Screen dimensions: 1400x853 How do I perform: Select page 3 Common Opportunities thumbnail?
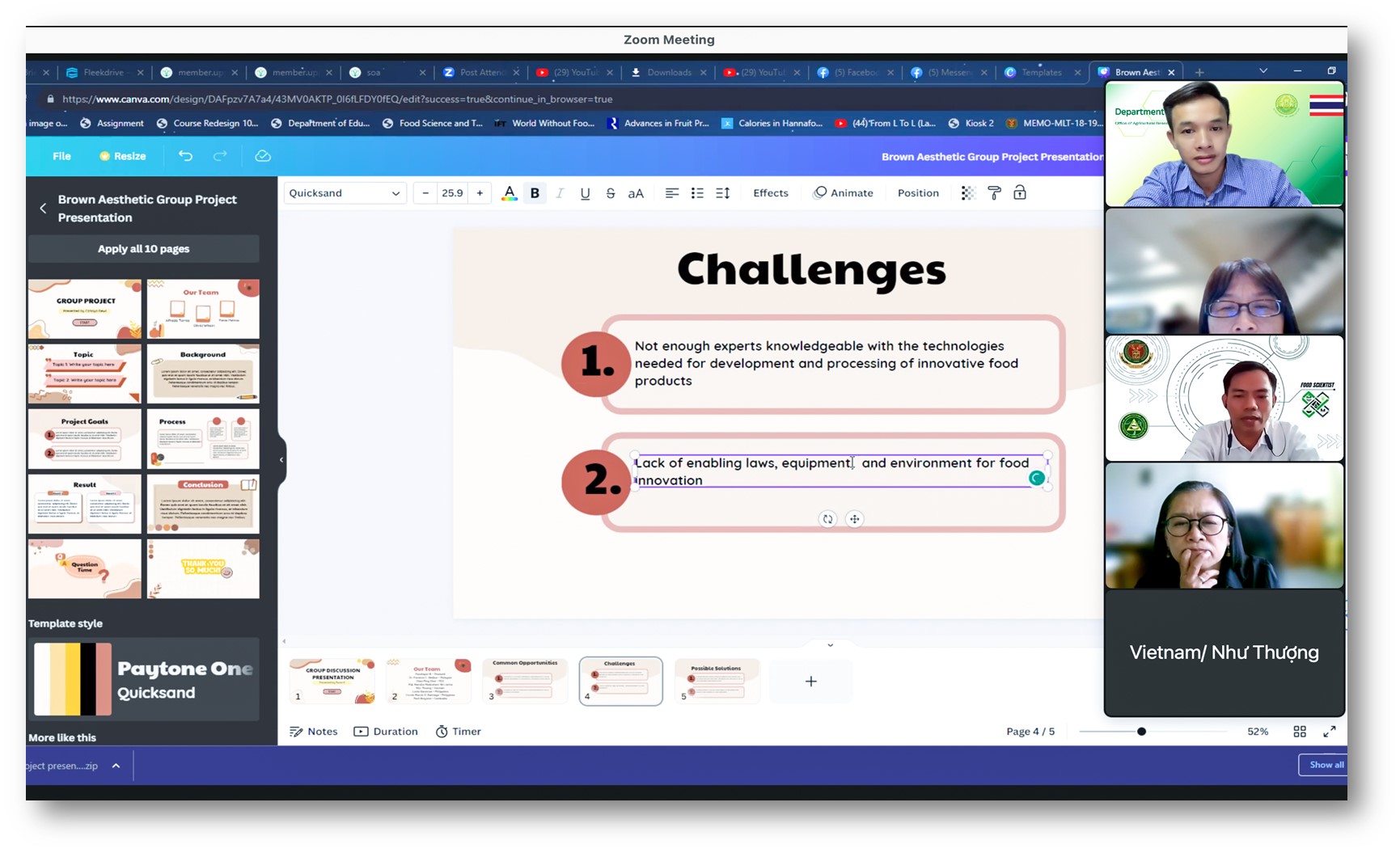pos(525,681)
